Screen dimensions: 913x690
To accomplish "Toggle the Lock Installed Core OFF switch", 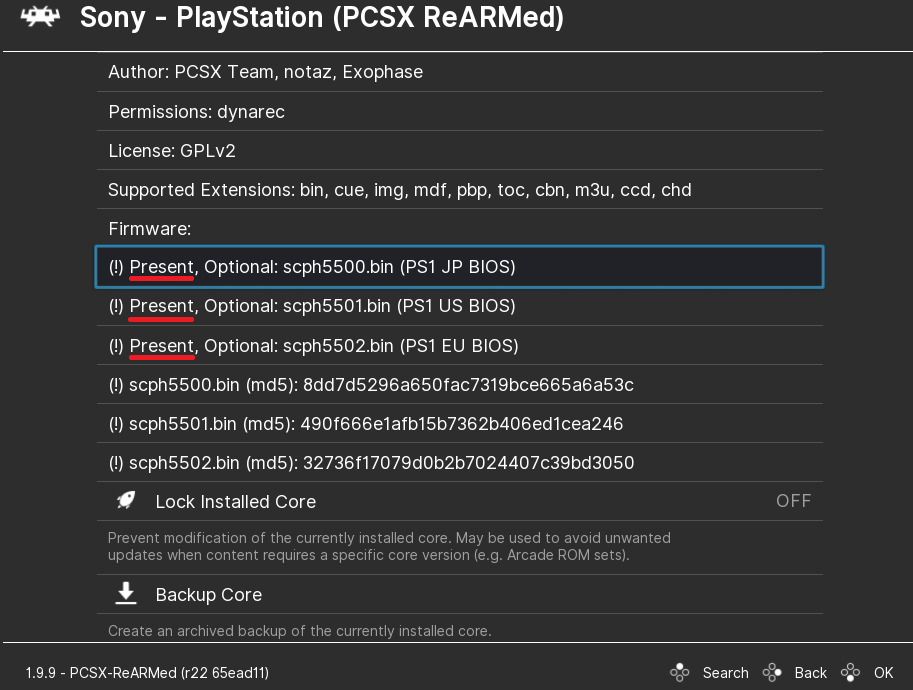I will click(793, 501).
